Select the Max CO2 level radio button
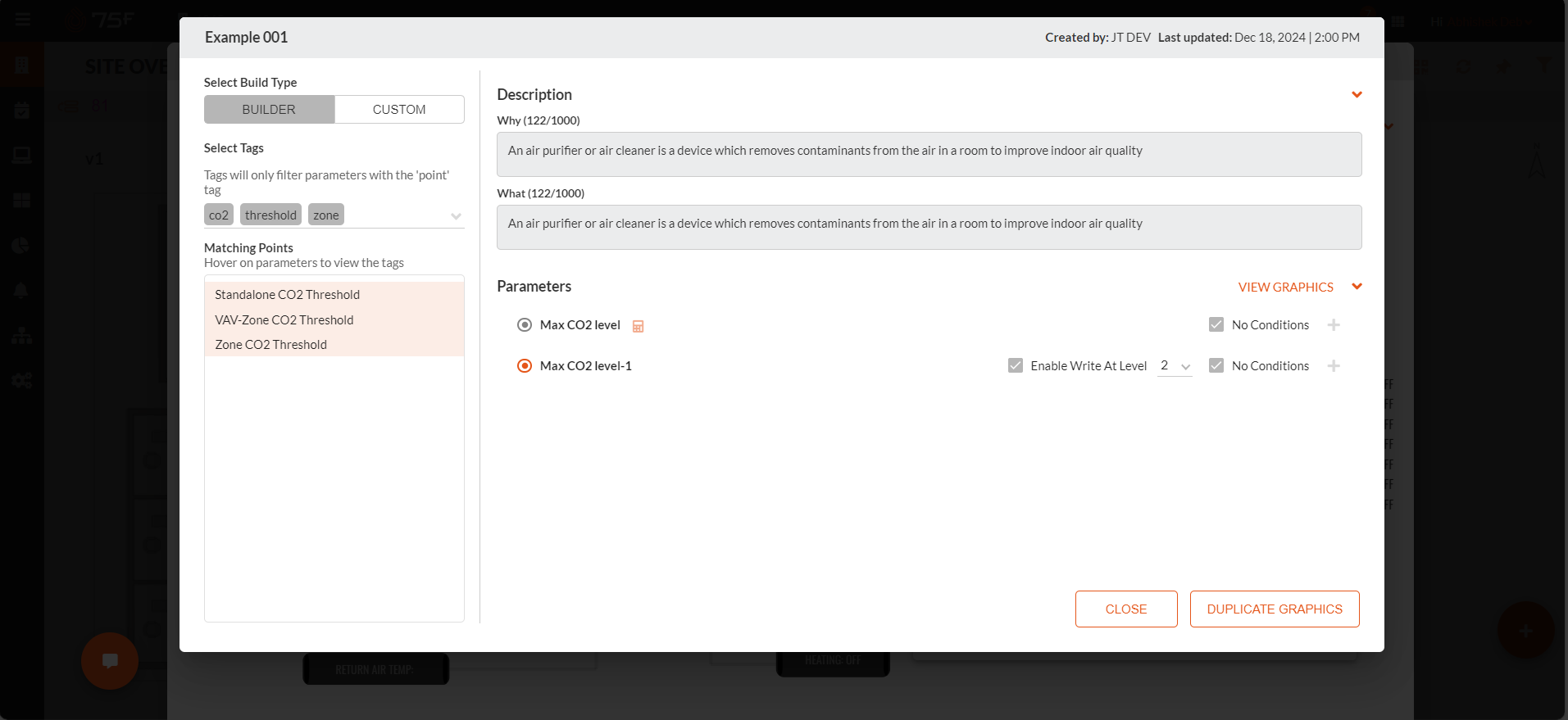 pos(525,325)
